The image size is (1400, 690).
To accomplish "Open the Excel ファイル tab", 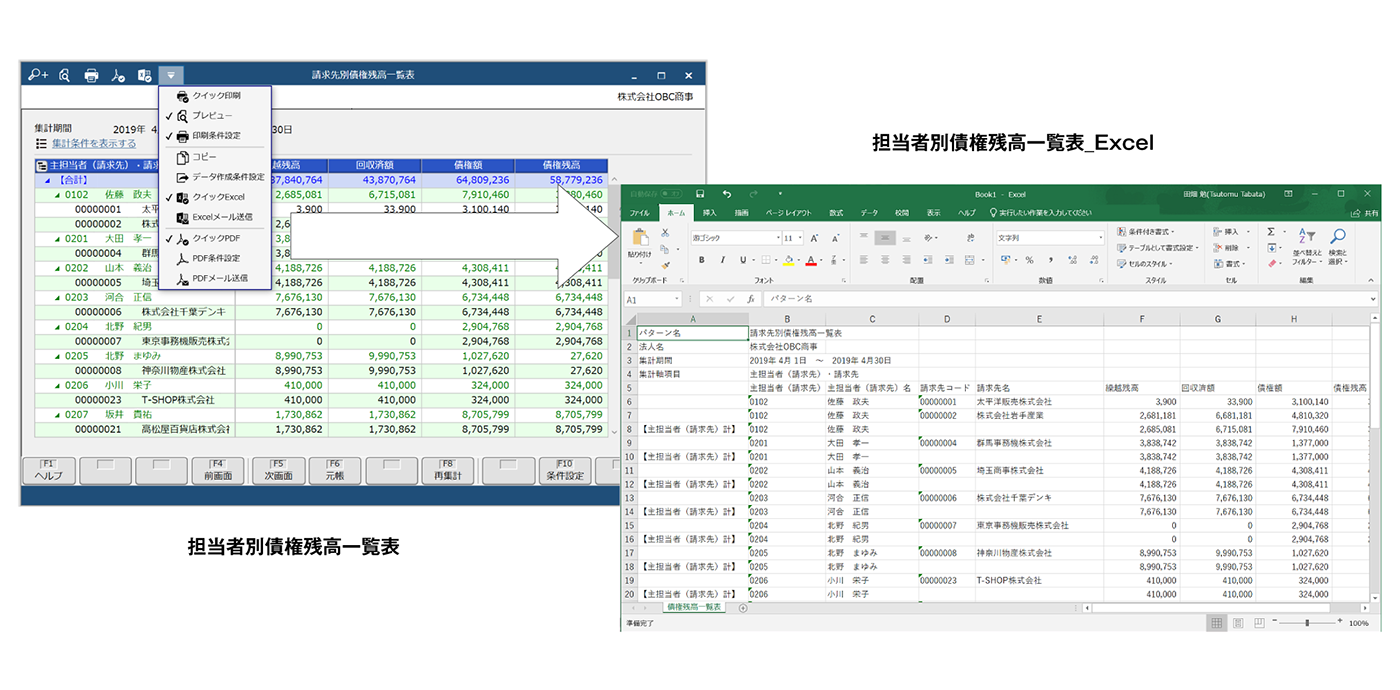I will click(639, 213).
